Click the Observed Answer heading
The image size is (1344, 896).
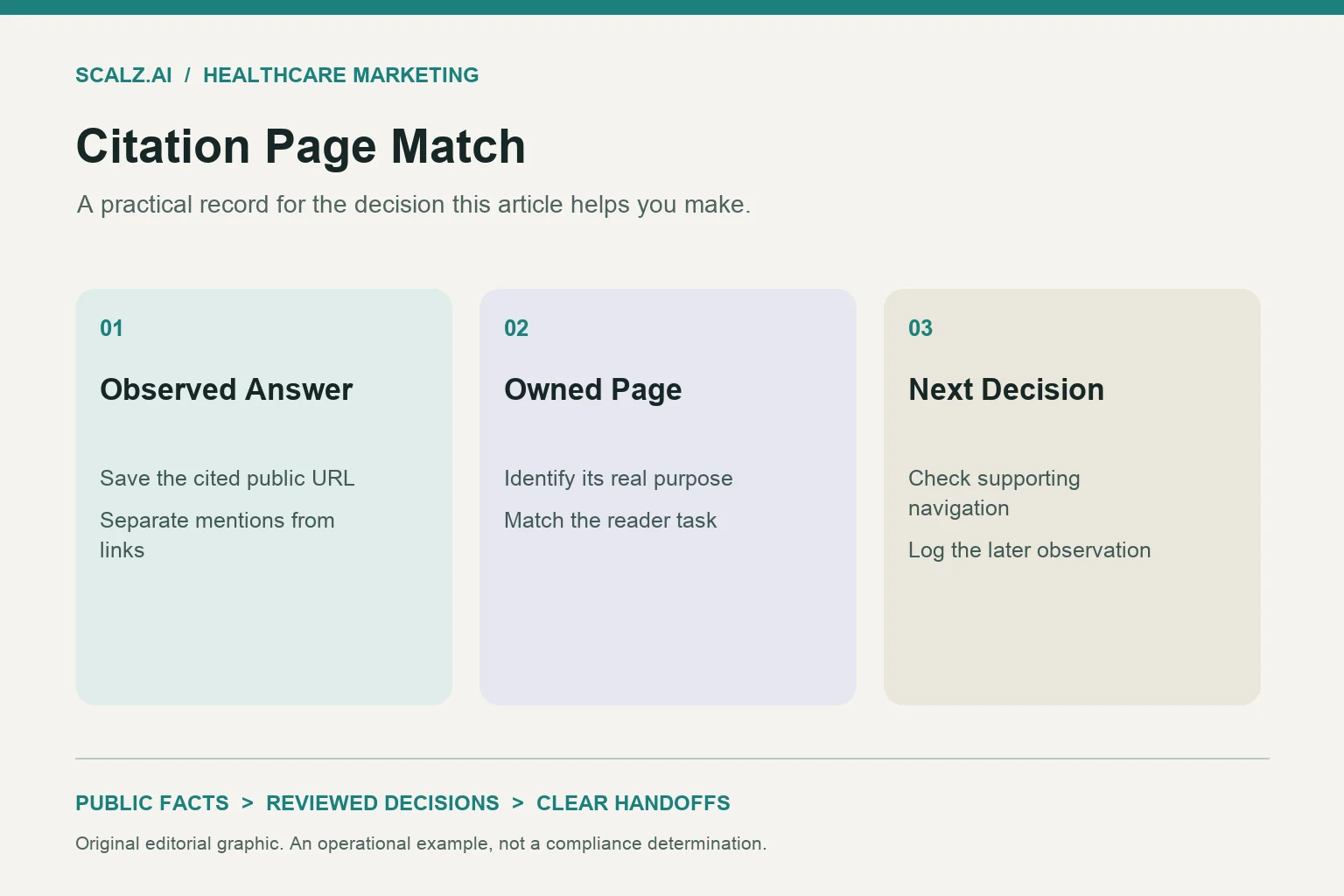227,389
